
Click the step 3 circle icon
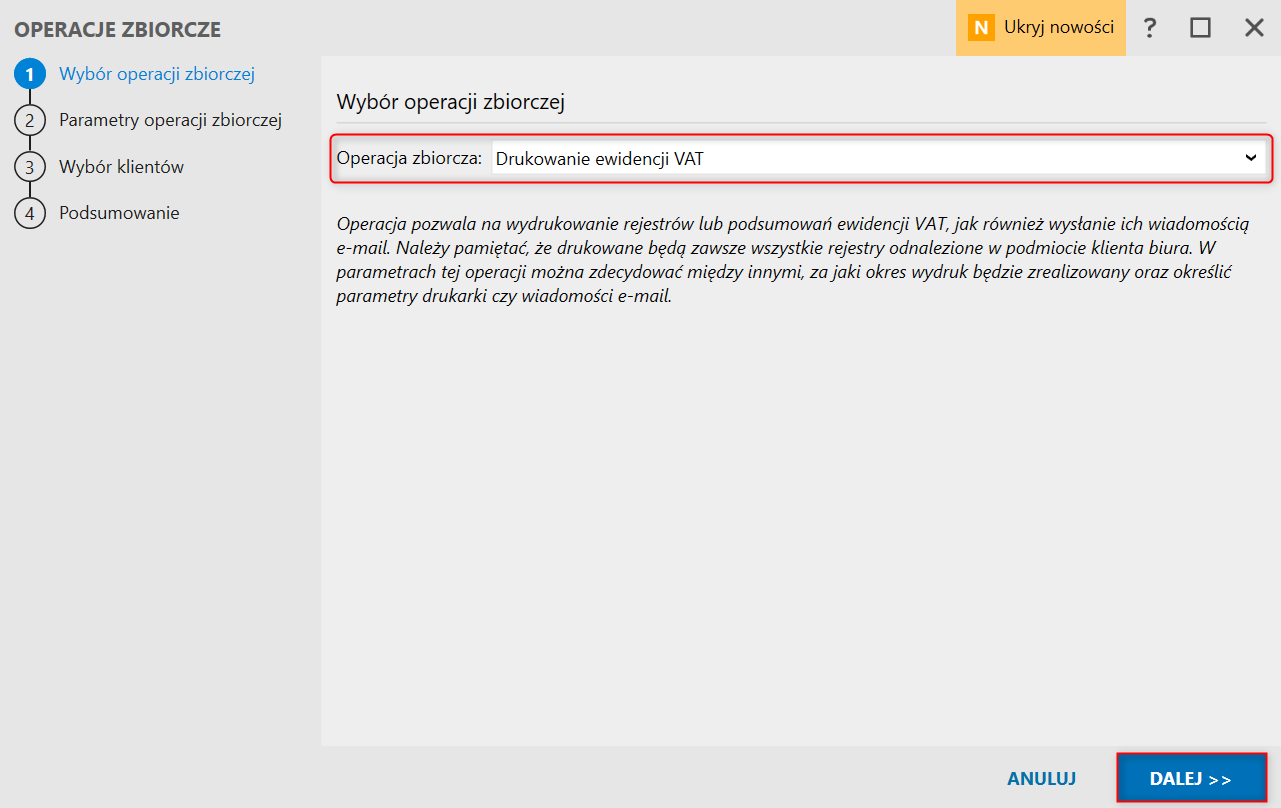click(30, 167)
